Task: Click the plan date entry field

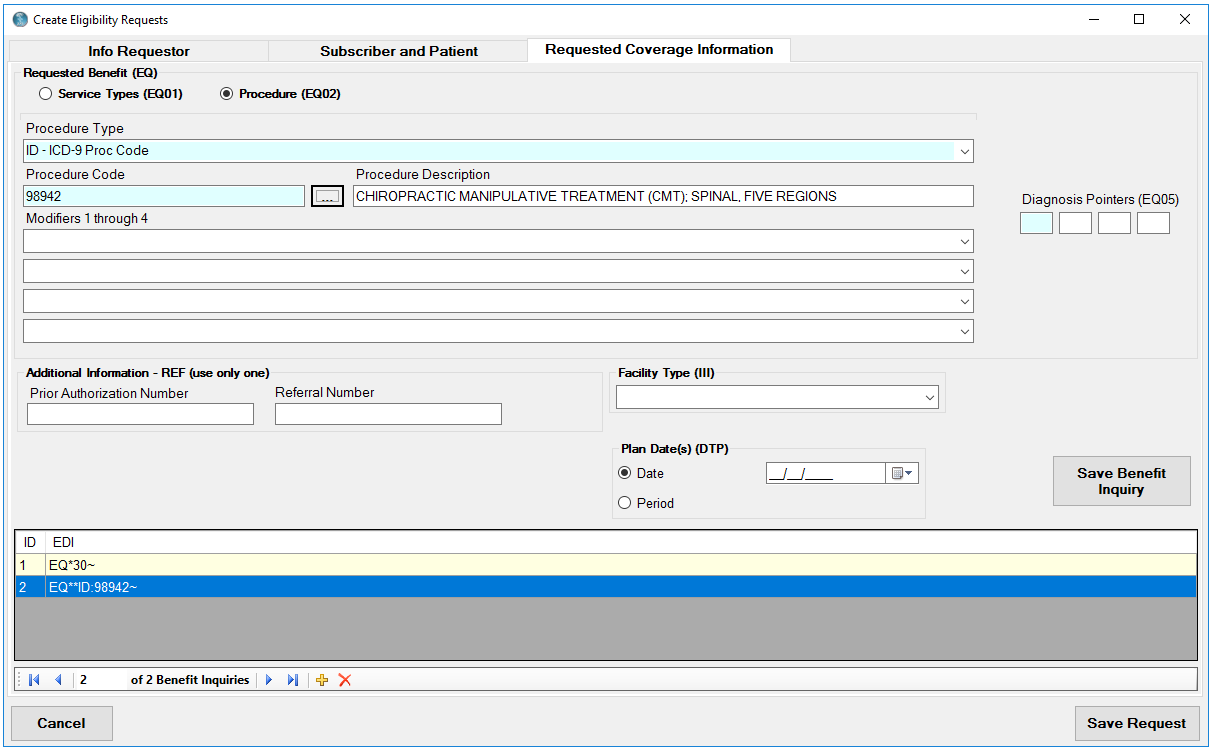Action: pyautogui.click(x=825, y=473)
